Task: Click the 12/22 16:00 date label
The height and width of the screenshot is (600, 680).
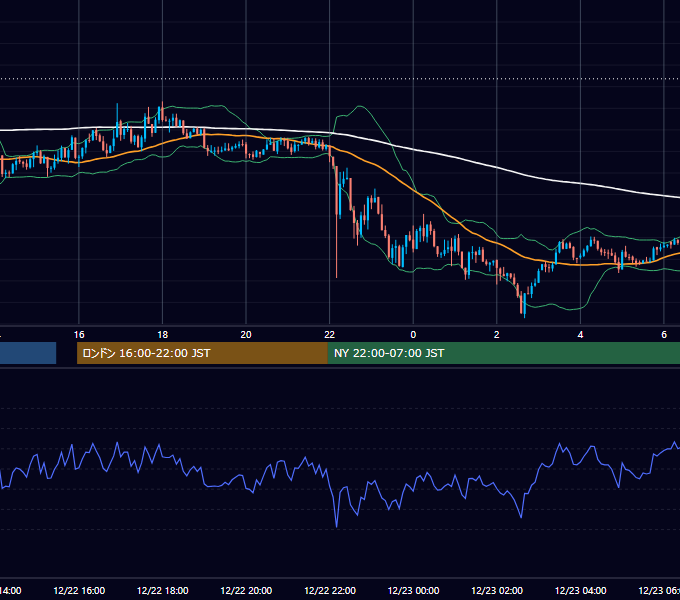Action: pyautogui.click(x=79, y=590)
